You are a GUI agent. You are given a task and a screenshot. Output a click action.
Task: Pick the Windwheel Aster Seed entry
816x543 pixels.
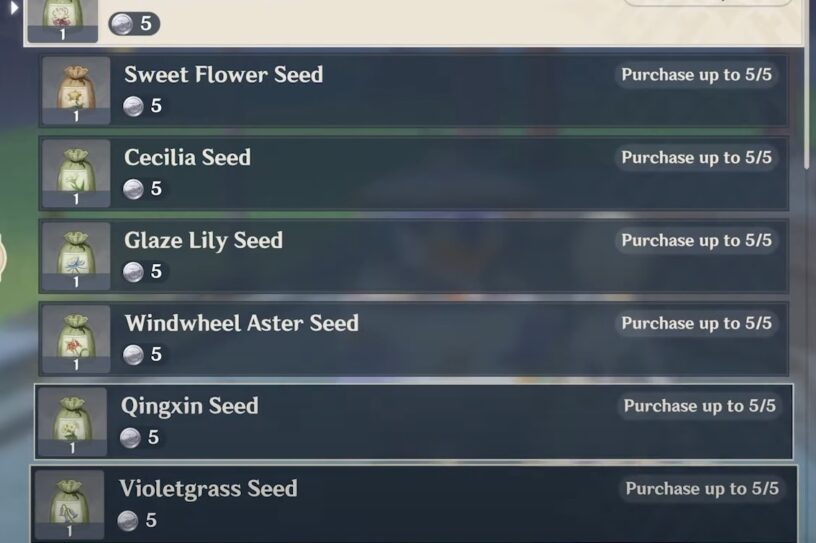click(400, 339)
